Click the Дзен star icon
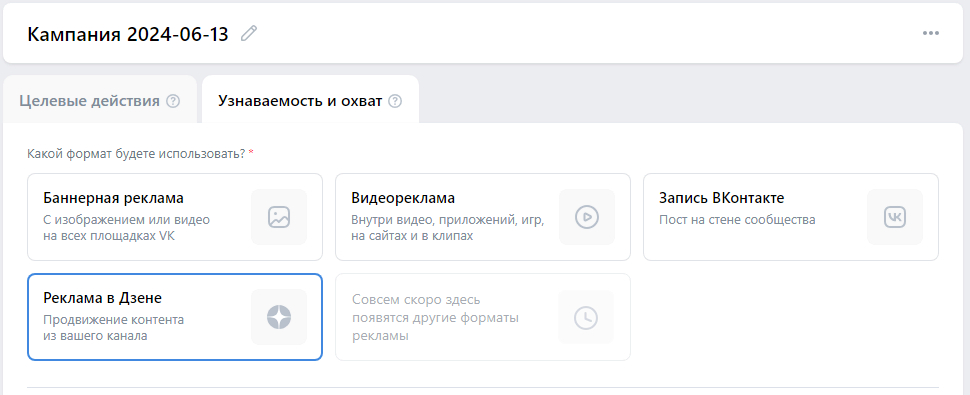970x395 pixels. click(279, 317)
